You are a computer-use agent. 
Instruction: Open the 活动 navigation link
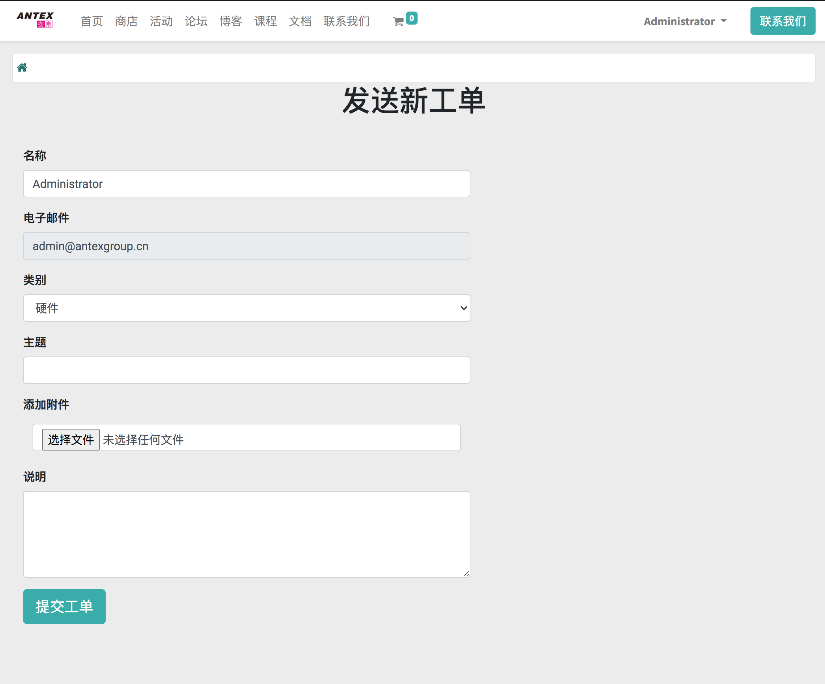(x=161, y=21)
